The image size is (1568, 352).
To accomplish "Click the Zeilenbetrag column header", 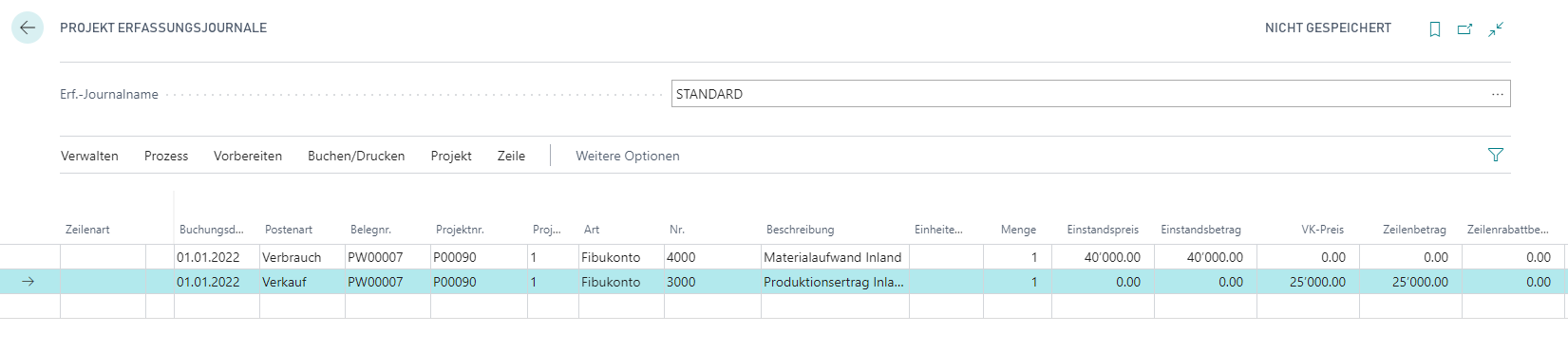I will [x=1414, y=230].
